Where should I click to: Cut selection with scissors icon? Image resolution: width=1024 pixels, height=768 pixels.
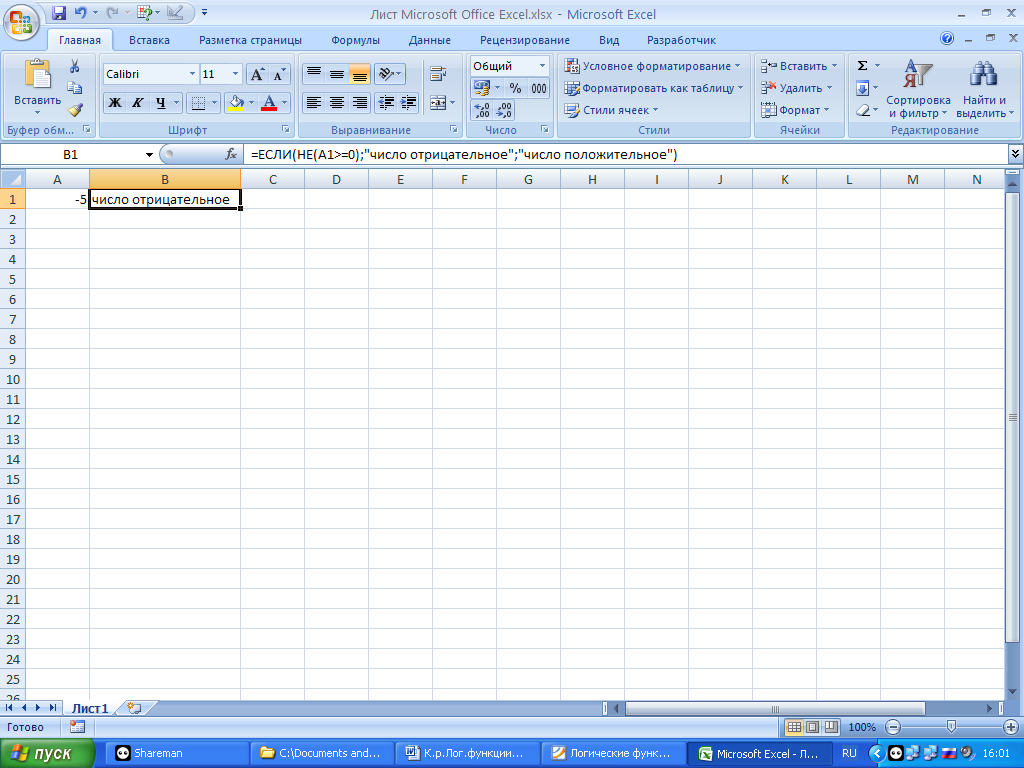[x=74, y=66]
